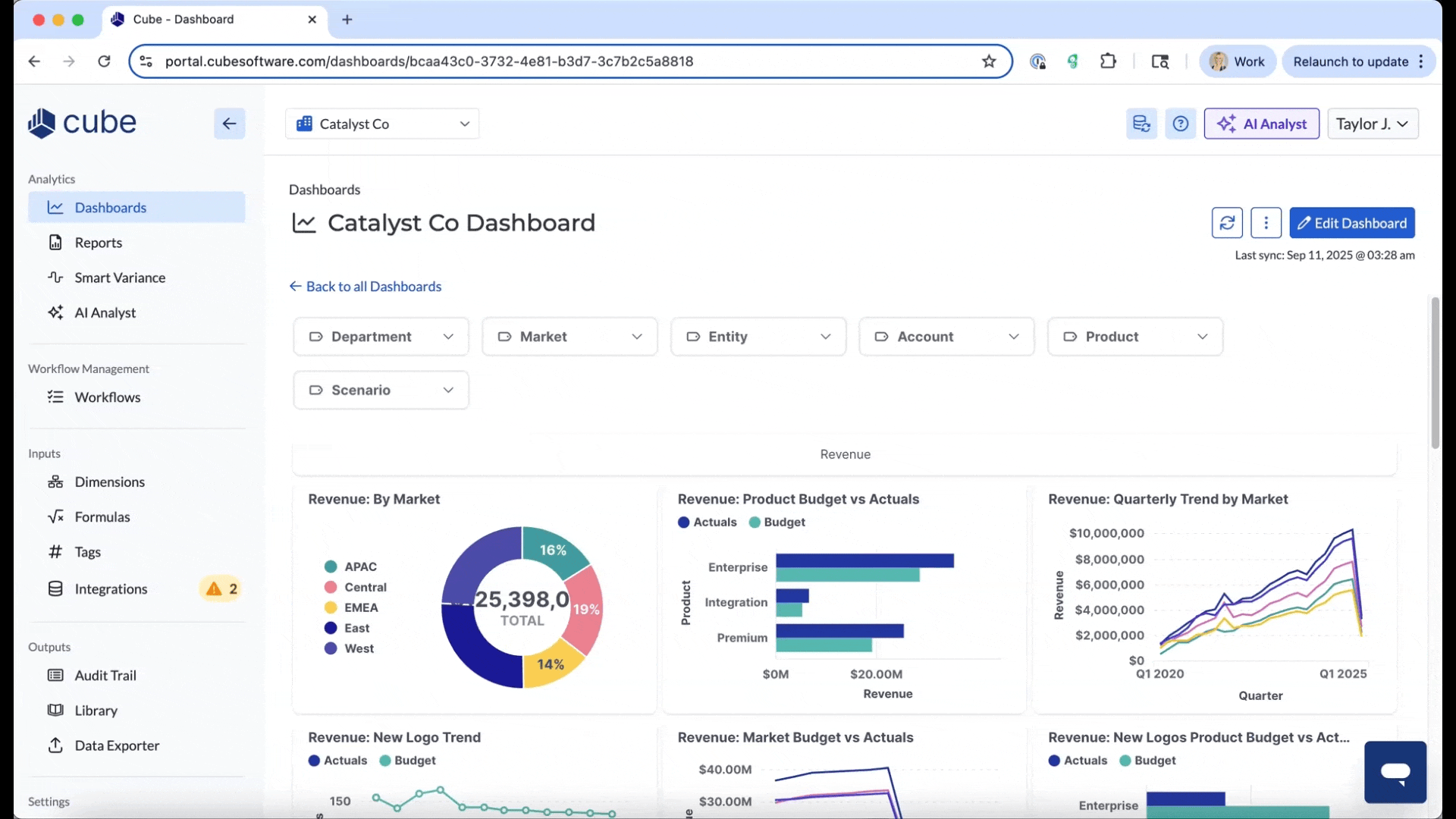Image resolution: width=1456 pixels, height=819 pixels.
Task: Open the three-dot dashboard options menu
Action: pyautogui.click(x=1266, y=223)
